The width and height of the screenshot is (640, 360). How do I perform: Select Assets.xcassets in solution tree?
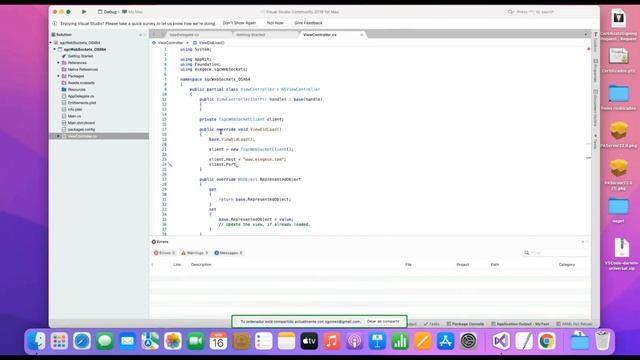click(x=81, y=83)
